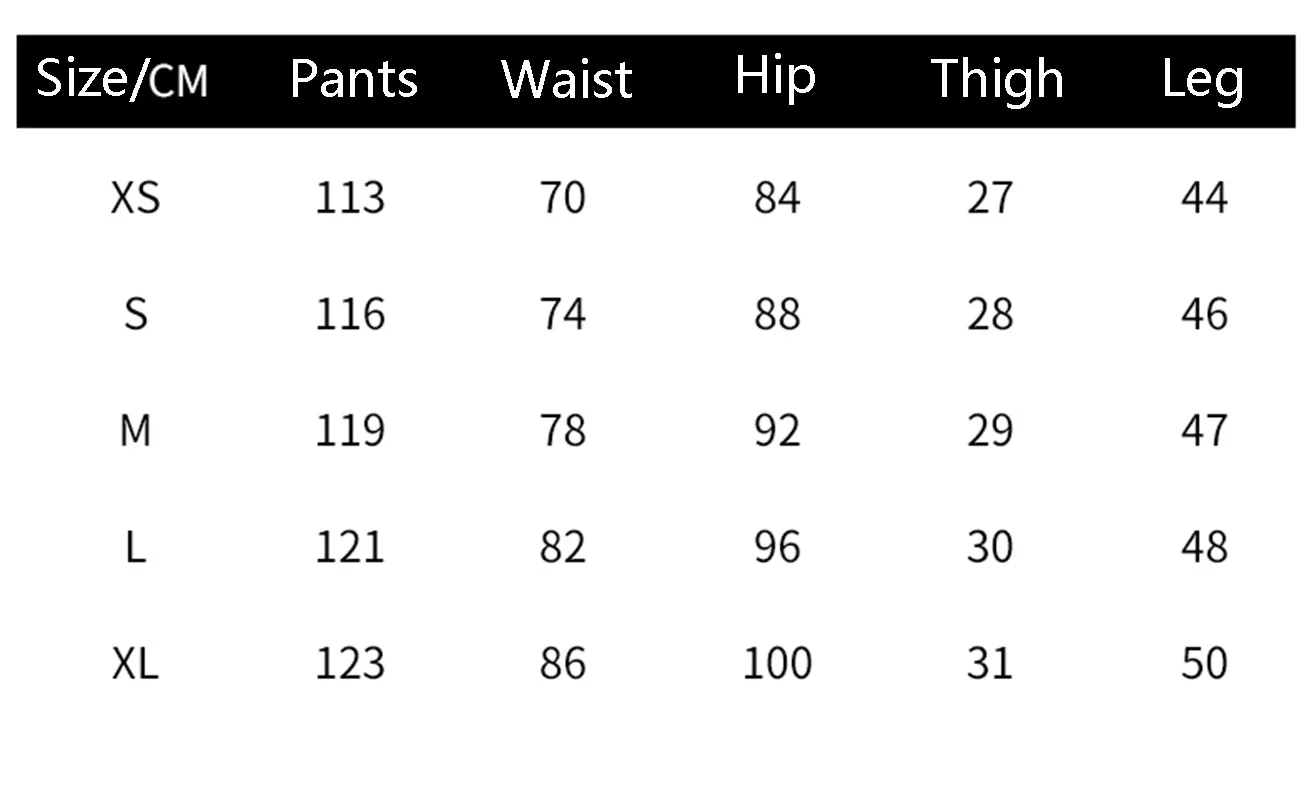Image resolution: width=1314 pixels, height=800 pixels.
Task: Click hip value 100 for XL
Action: [x=777, y=663]
